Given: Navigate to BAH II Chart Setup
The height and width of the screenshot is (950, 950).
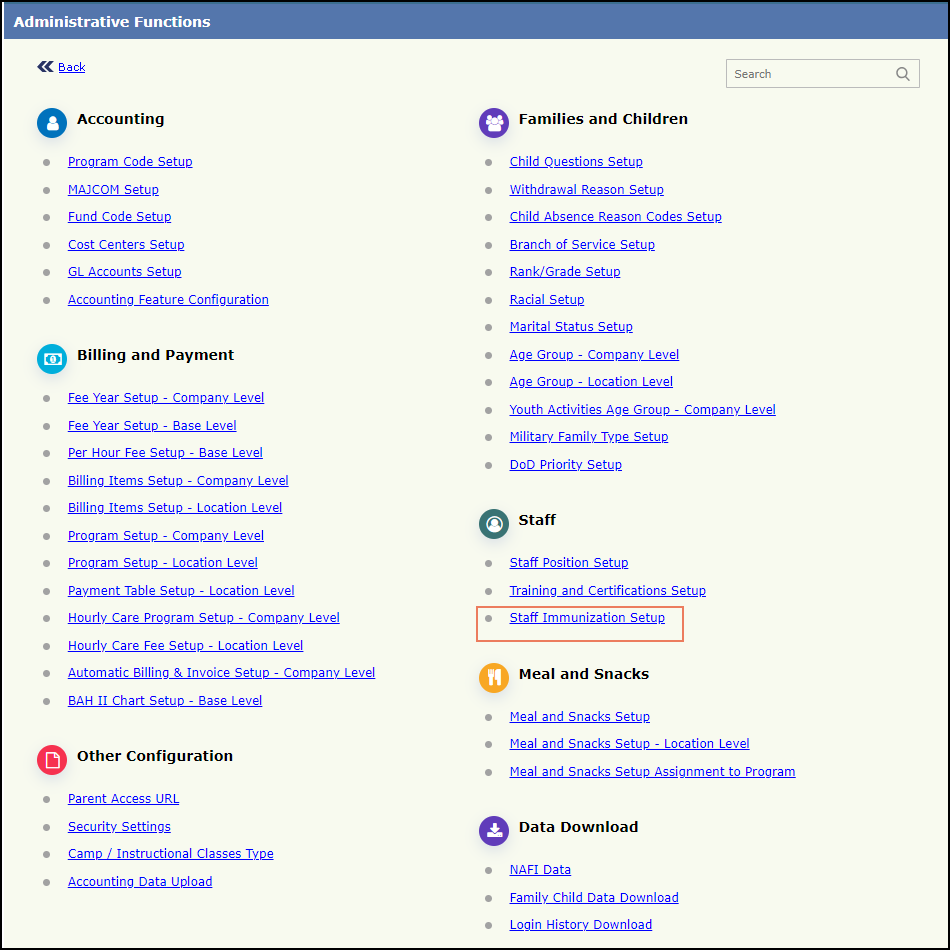Looking at the screenshot, I should [x=165, y=701].
